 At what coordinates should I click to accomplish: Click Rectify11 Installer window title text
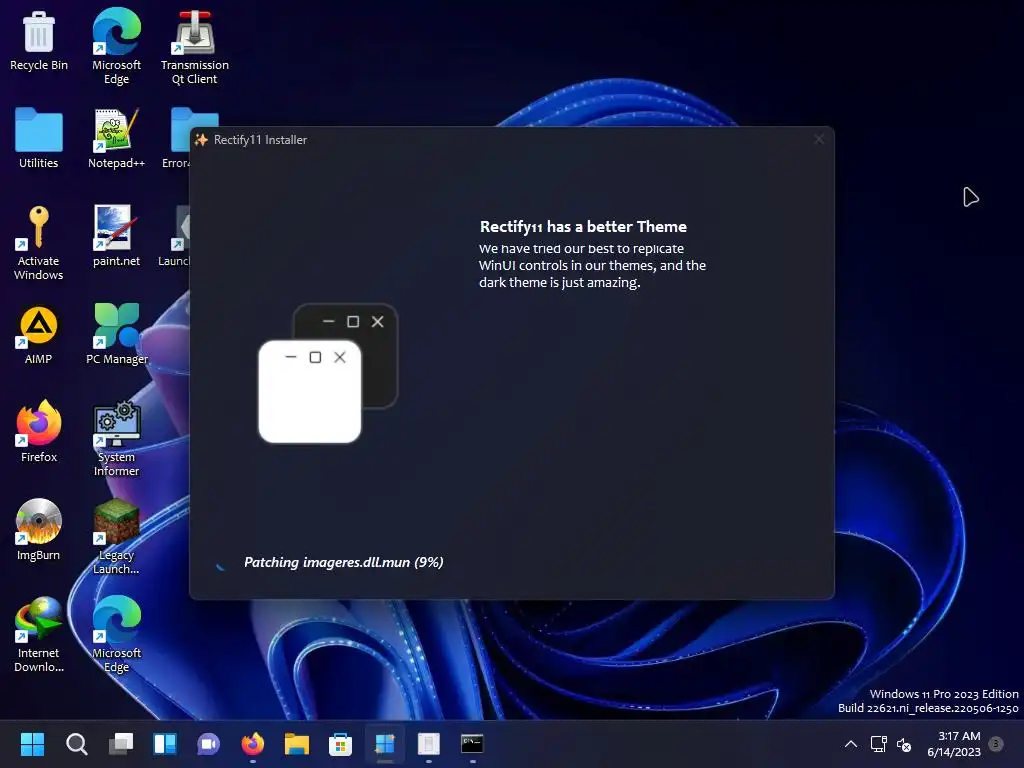(x=261, y=140)
